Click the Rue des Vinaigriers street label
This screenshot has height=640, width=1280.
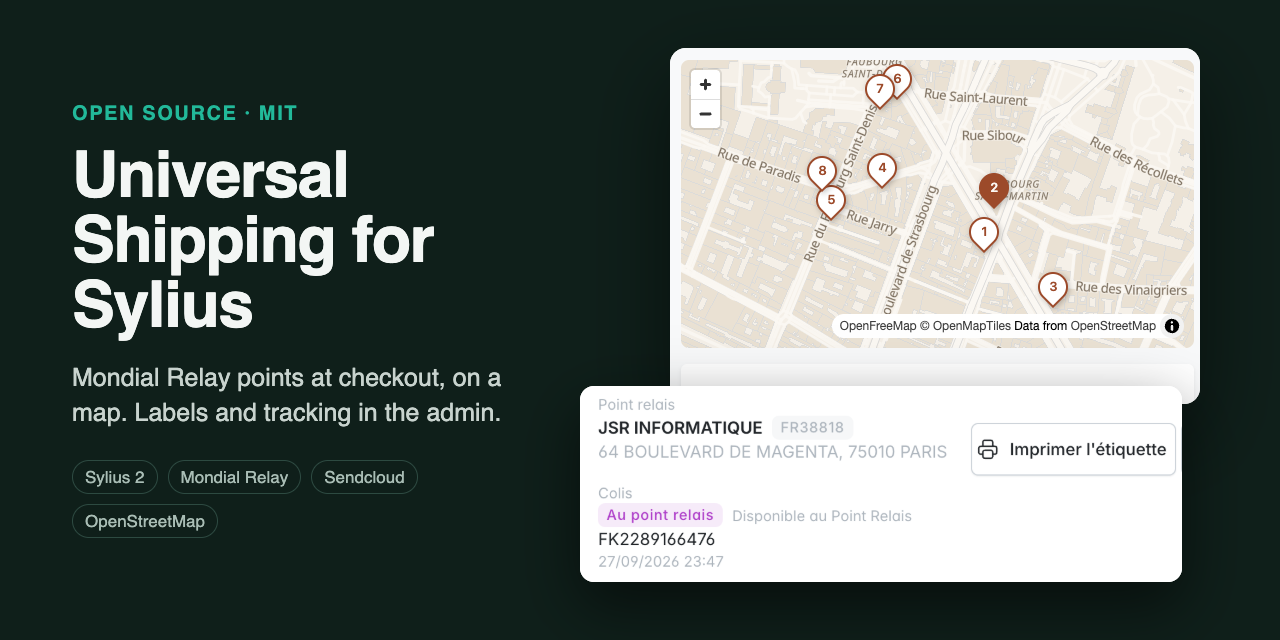(x=1131, y=290)
